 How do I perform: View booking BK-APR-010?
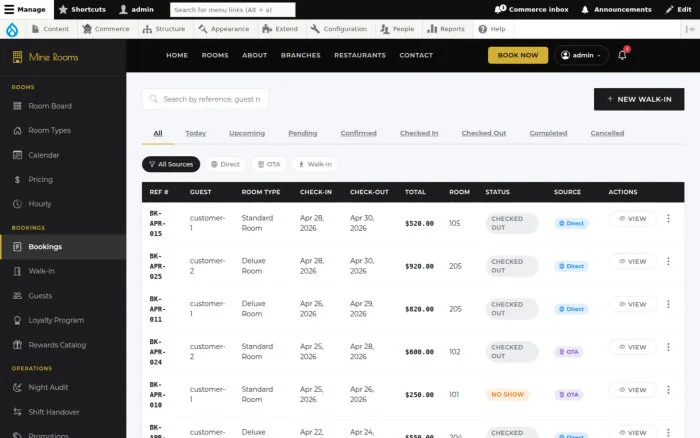[633, 390]
